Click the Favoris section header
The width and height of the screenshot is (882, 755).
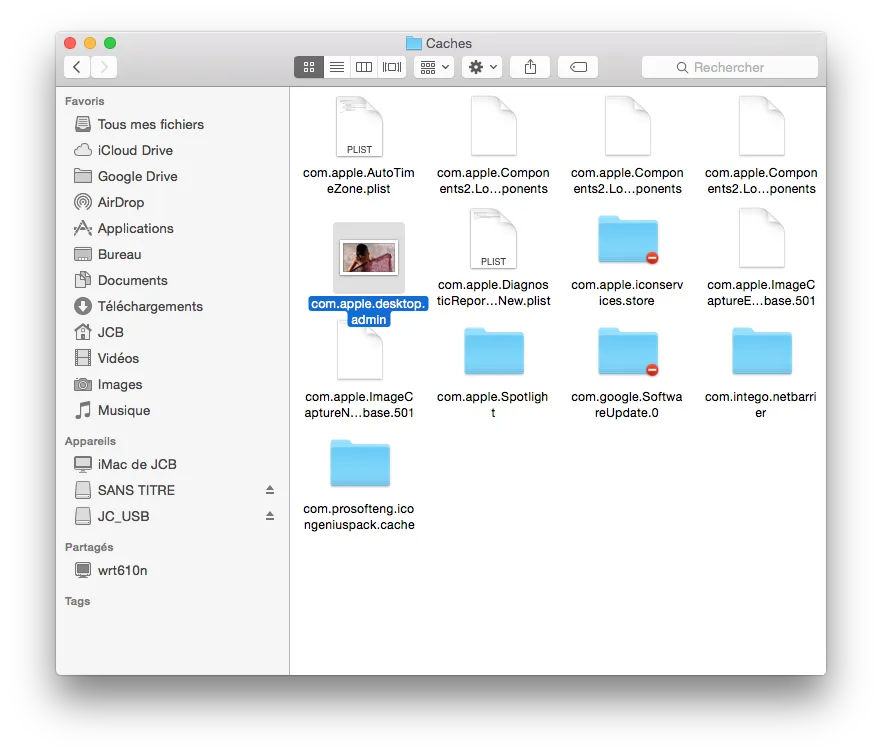(x=84, y=101)
